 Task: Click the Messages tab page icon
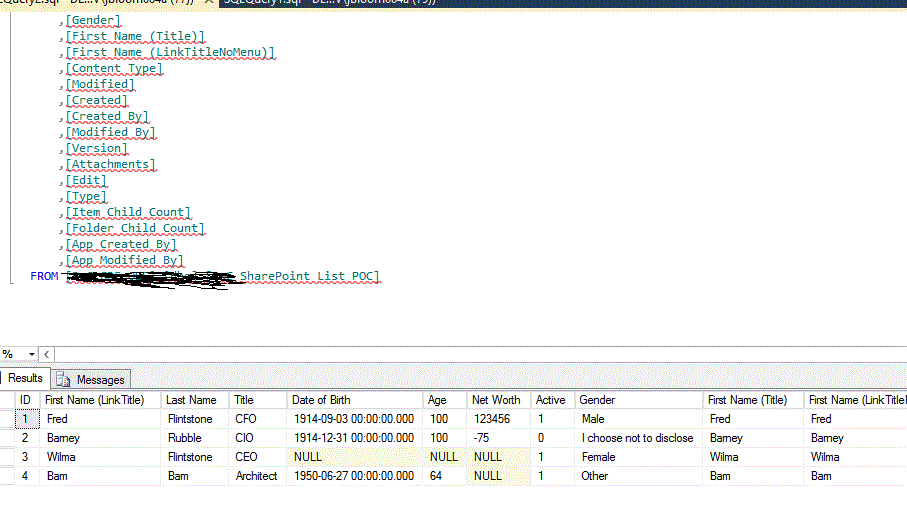pos(63,380)
